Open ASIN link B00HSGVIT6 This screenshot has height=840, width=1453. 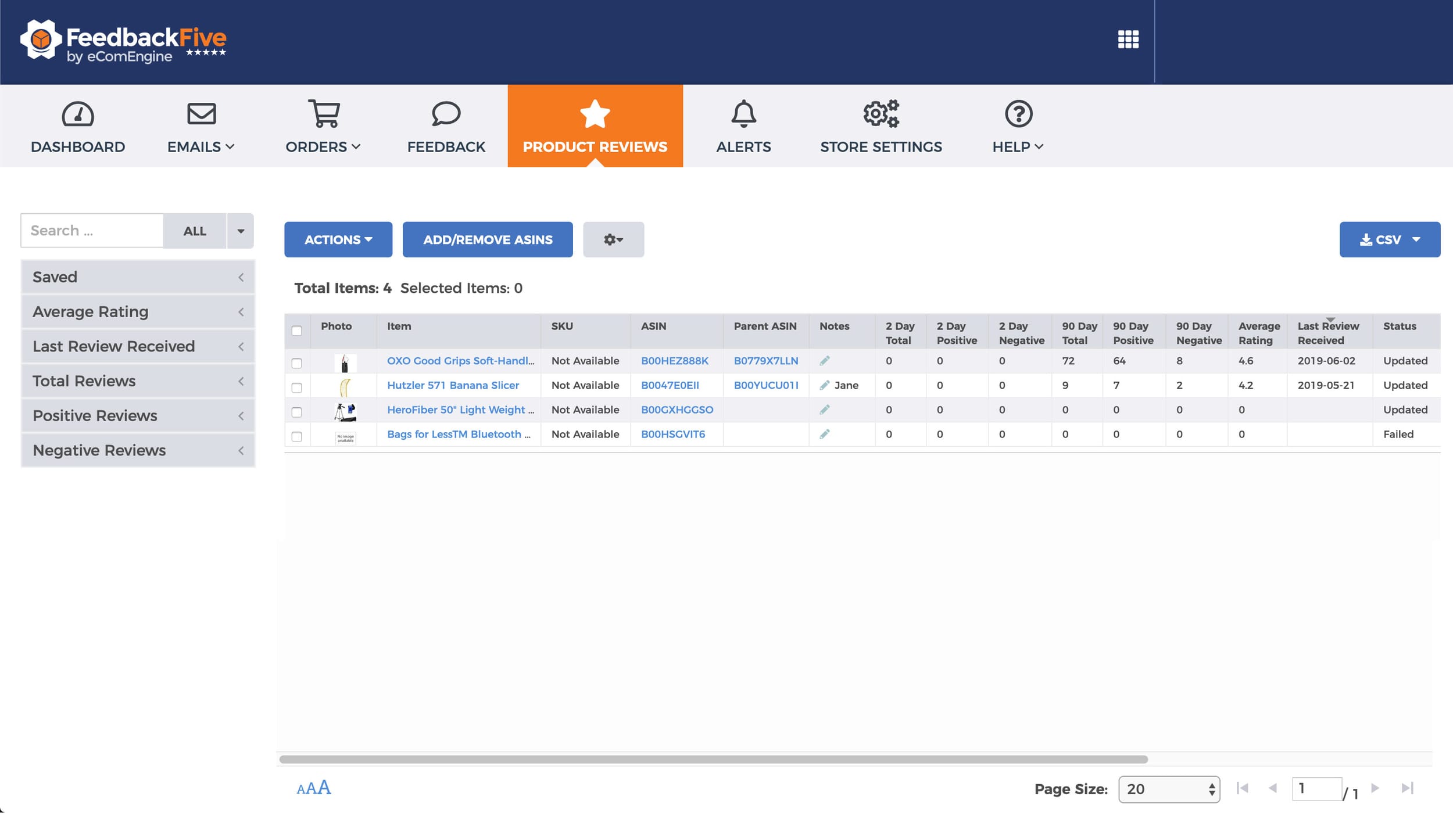pos(672,434)
